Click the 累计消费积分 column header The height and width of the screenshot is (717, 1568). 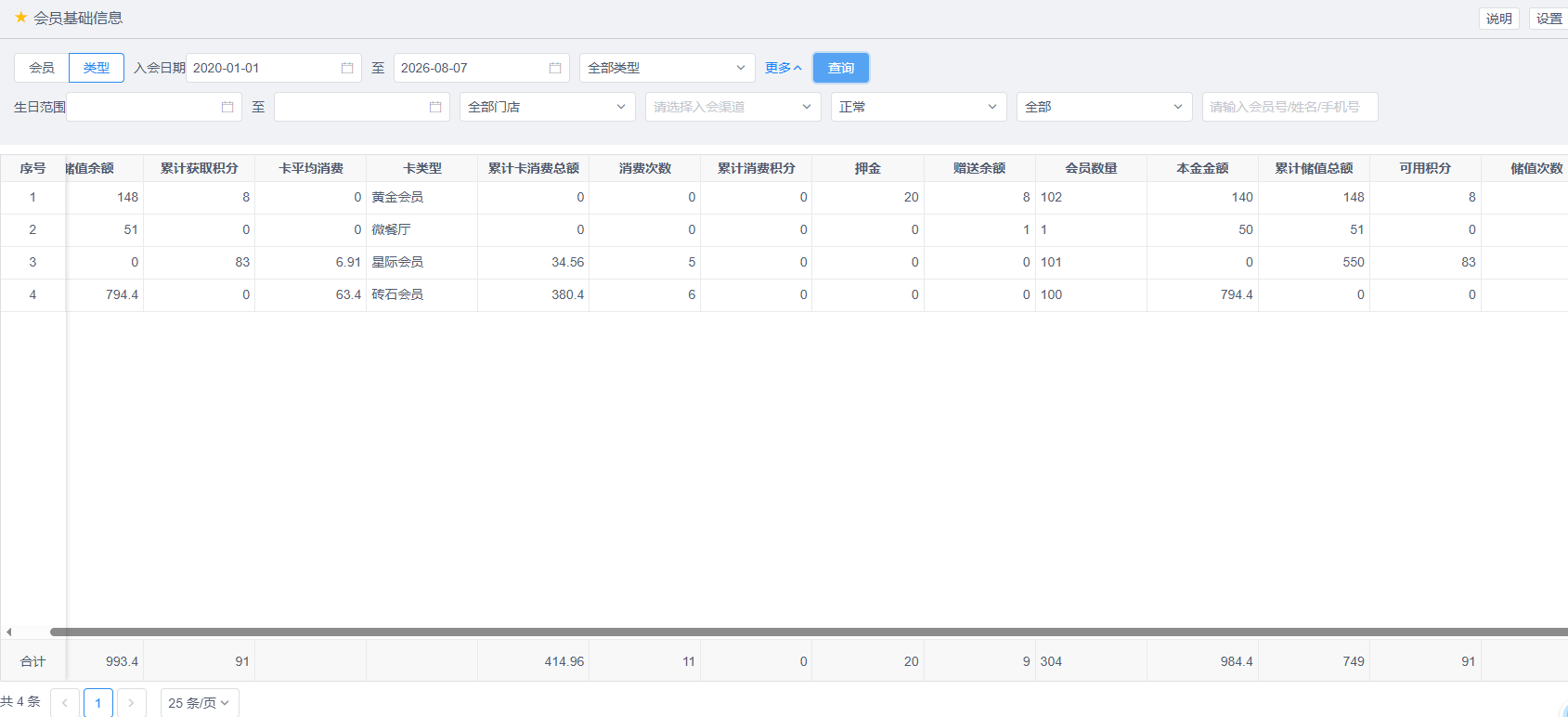click(x=757, y=168)
